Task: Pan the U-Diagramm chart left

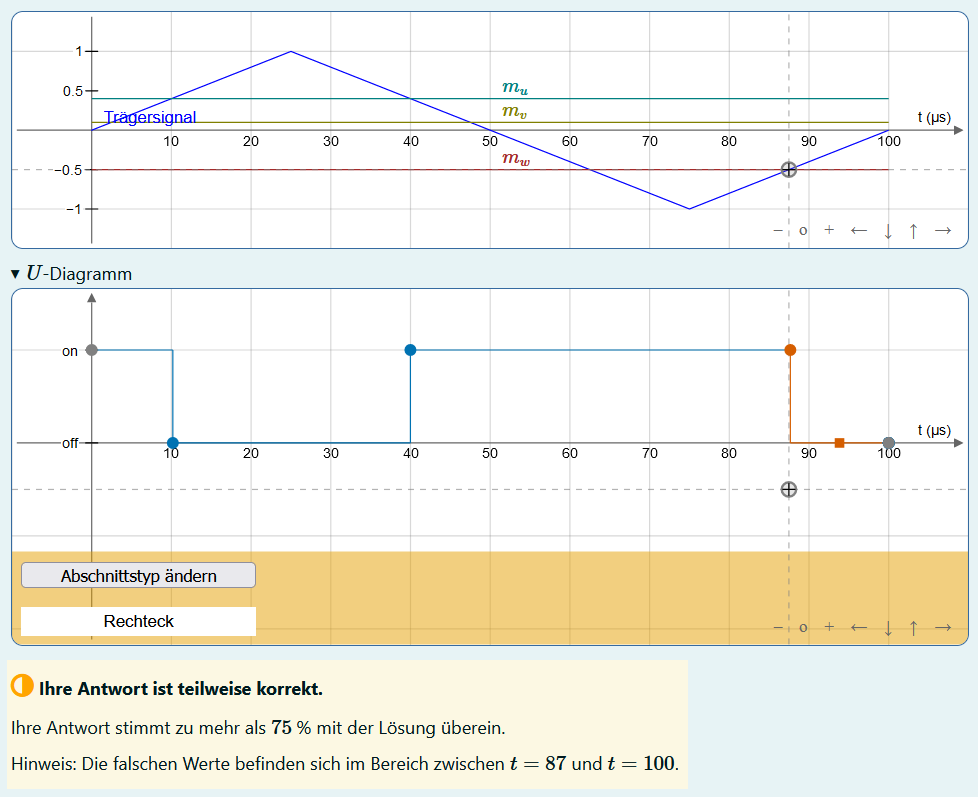Action: [858, 627]
